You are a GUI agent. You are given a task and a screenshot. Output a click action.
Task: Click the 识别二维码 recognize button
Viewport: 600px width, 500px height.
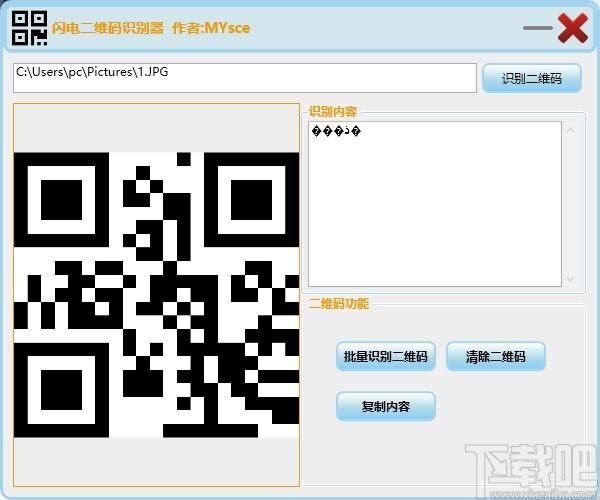(x=532, y=78)
